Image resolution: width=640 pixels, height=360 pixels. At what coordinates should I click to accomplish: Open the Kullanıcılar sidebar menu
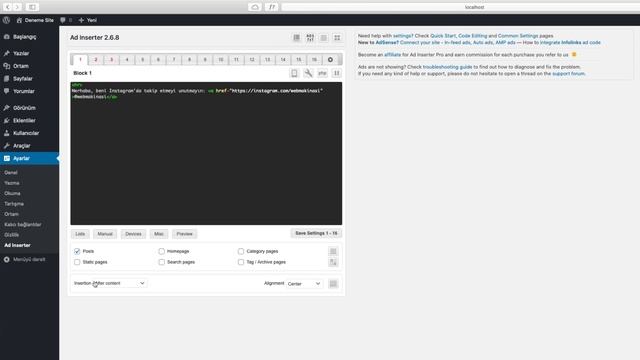click(x=29, y=133)
